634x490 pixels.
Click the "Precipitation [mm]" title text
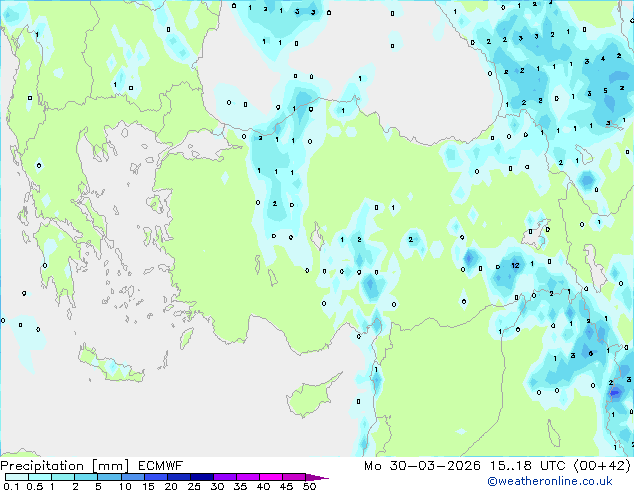coord(65,466)
